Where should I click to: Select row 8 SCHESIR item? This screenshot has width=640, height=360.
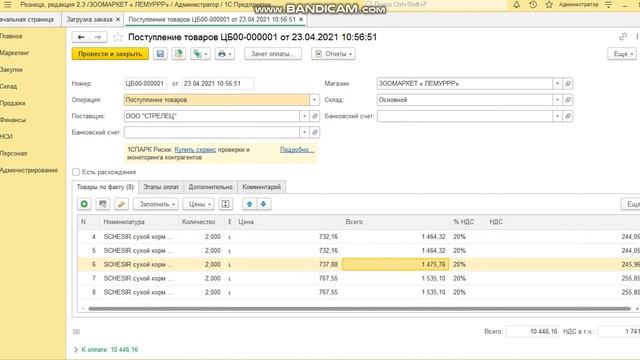tap(138, 292)
